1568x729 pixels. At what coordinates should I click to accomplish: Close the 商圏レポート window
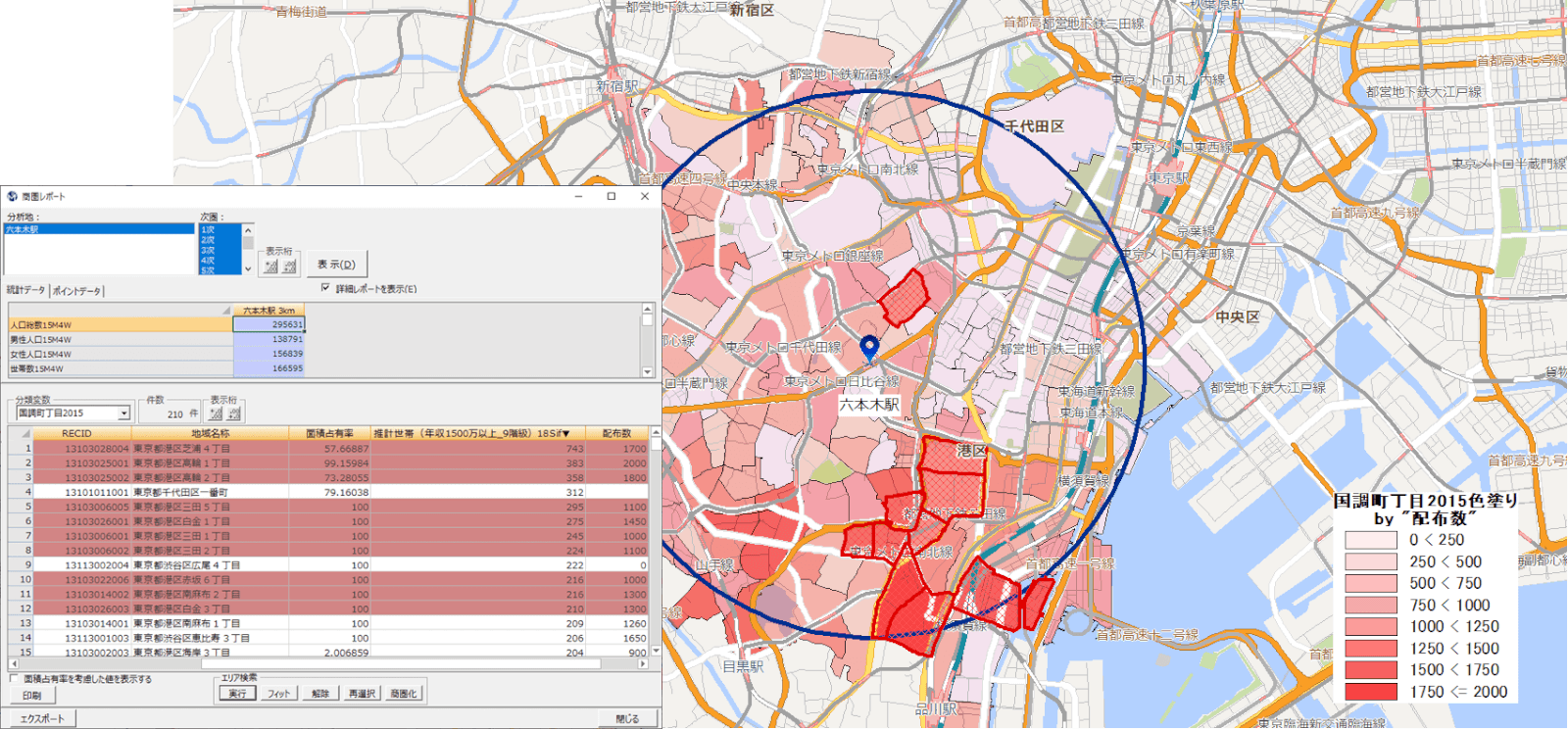pyautogui.click(x=645, y=197)
